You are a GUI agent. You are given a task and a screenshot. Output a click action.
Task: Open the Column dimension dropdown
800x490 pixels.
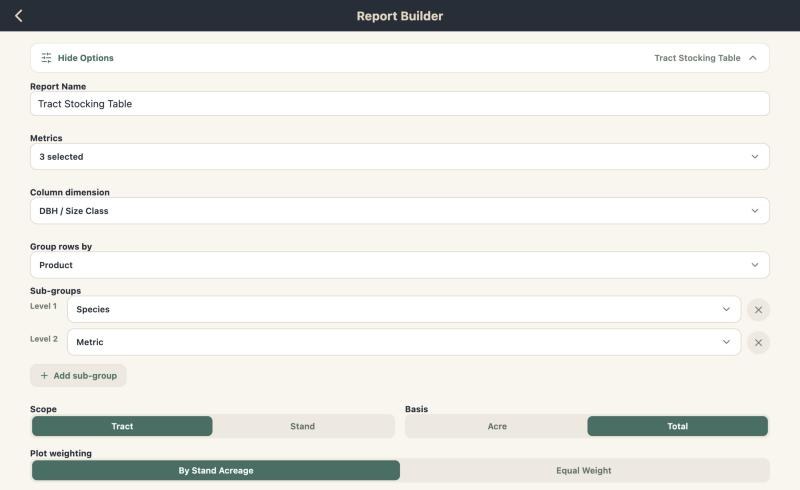pyautogui.click(x=399, y=211)
